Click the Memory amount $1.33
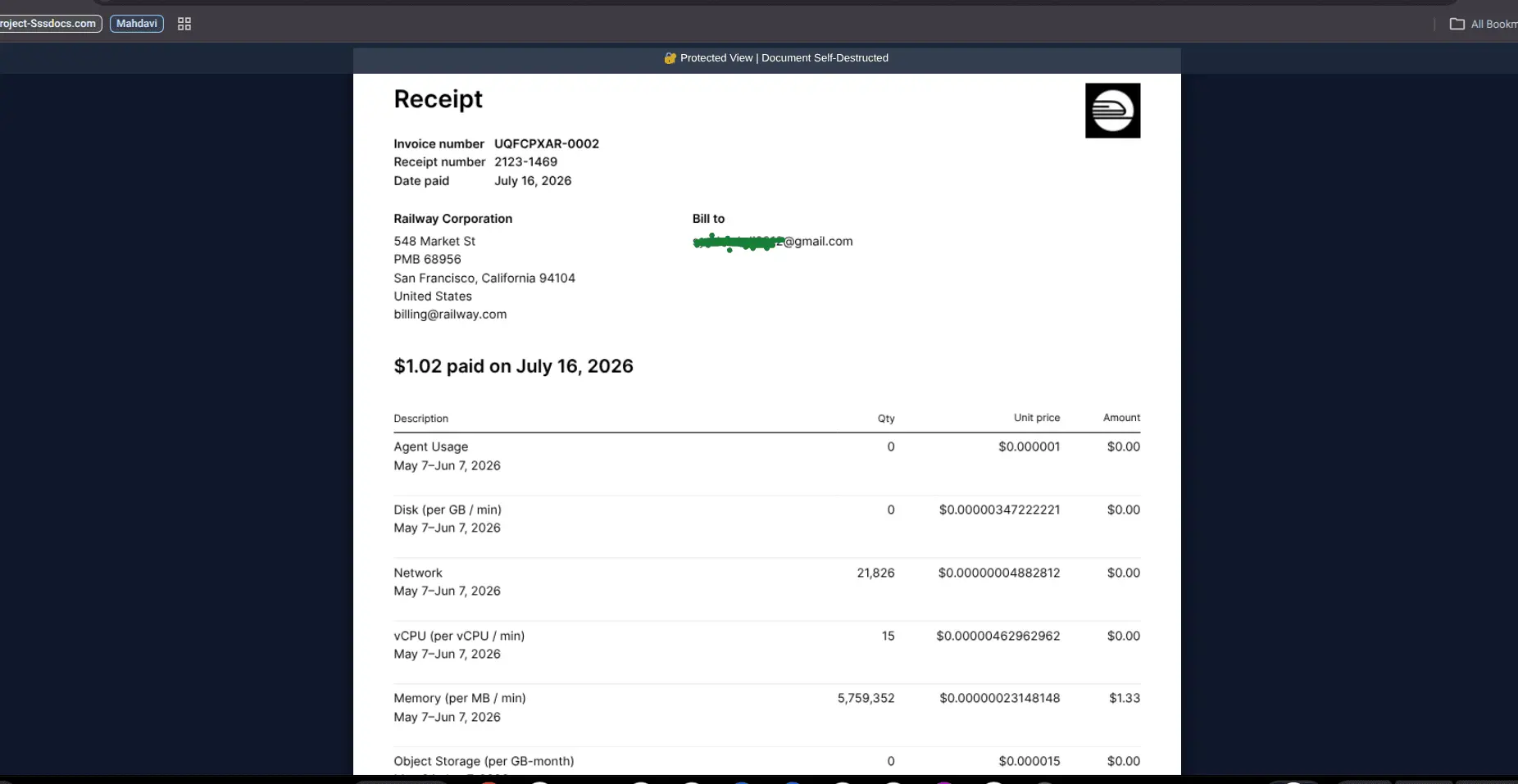 click(1124, 699)
